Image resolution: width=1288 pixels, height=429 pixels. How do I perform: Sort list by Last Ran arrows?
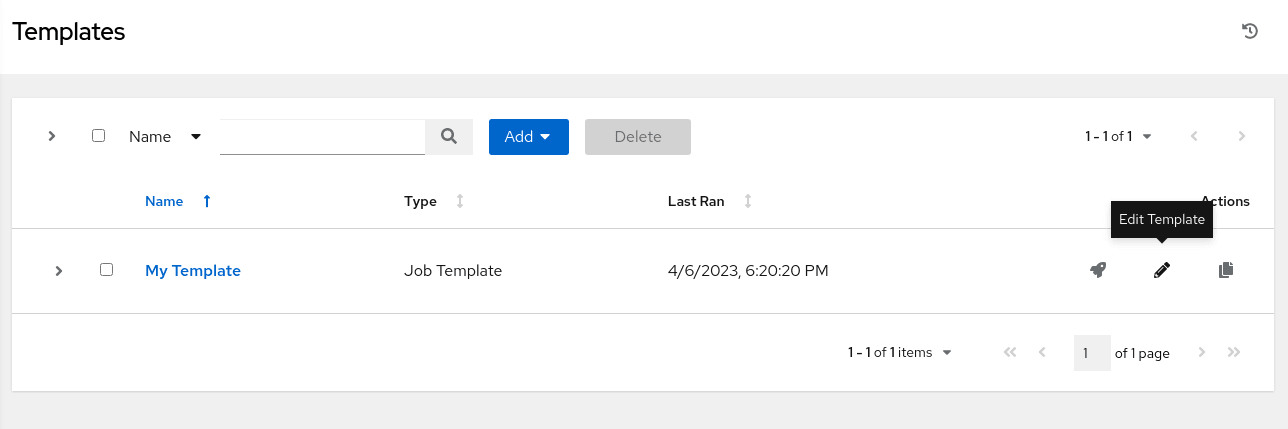coord(747,201)
